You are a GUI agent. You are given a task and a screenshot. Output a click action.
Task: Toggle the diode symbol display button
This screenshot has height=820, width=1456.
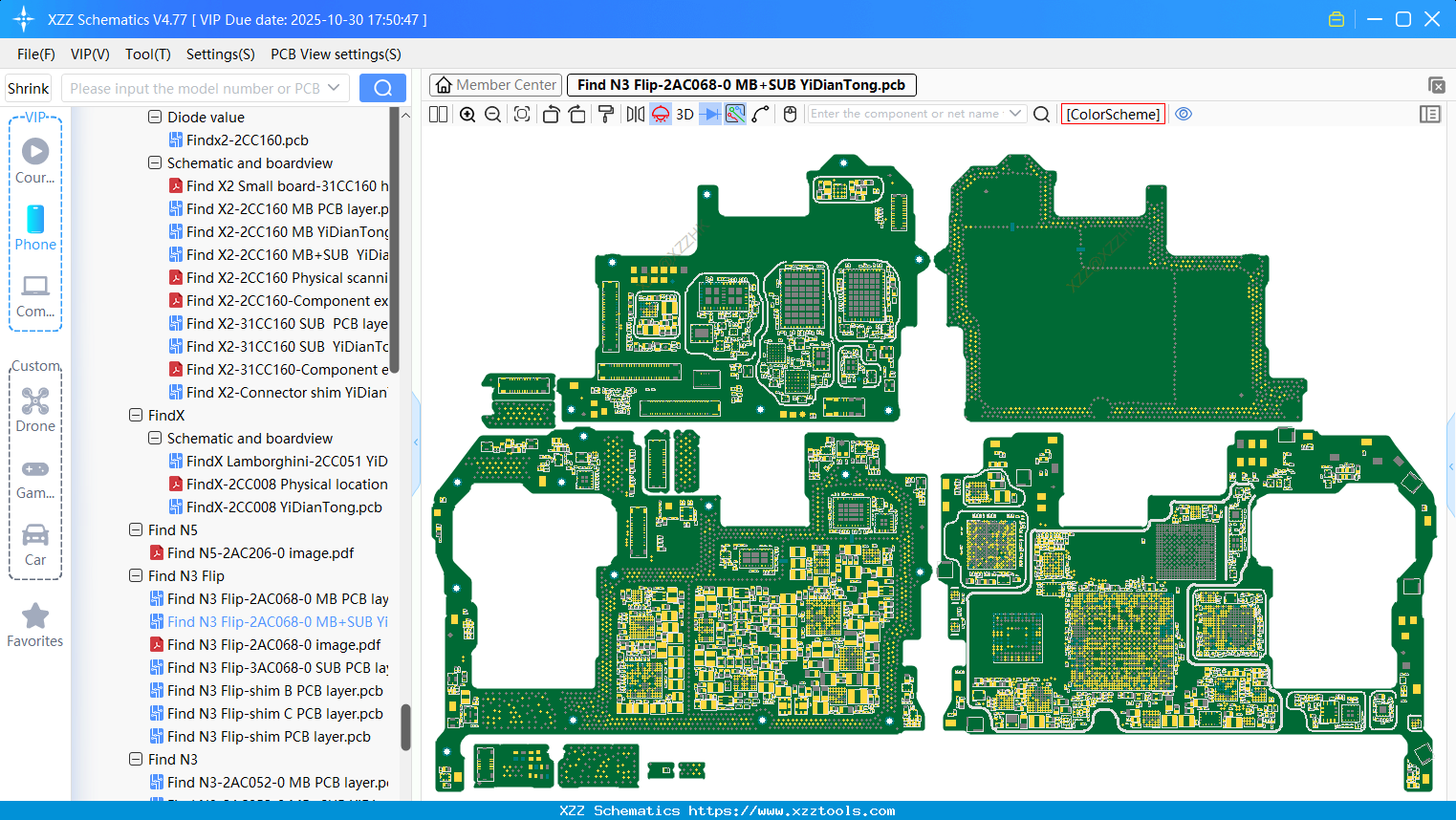[710, 115]
